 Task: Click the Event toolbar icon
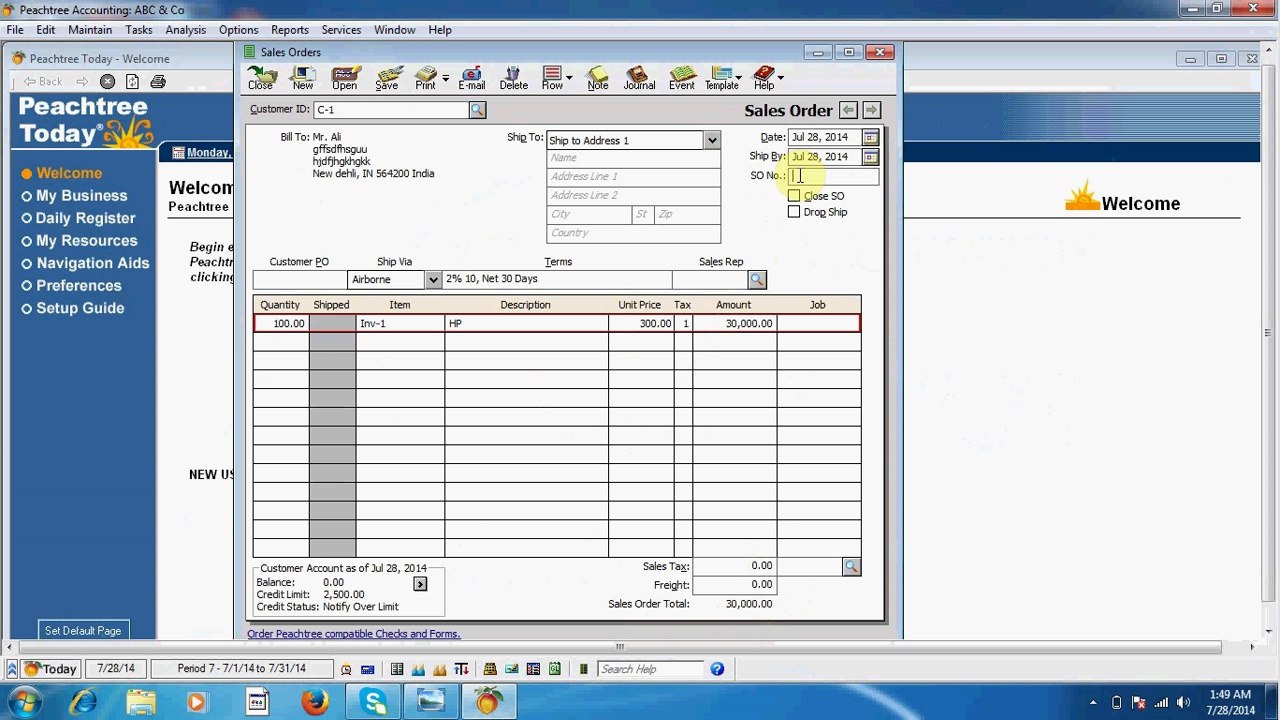(682, 78)
